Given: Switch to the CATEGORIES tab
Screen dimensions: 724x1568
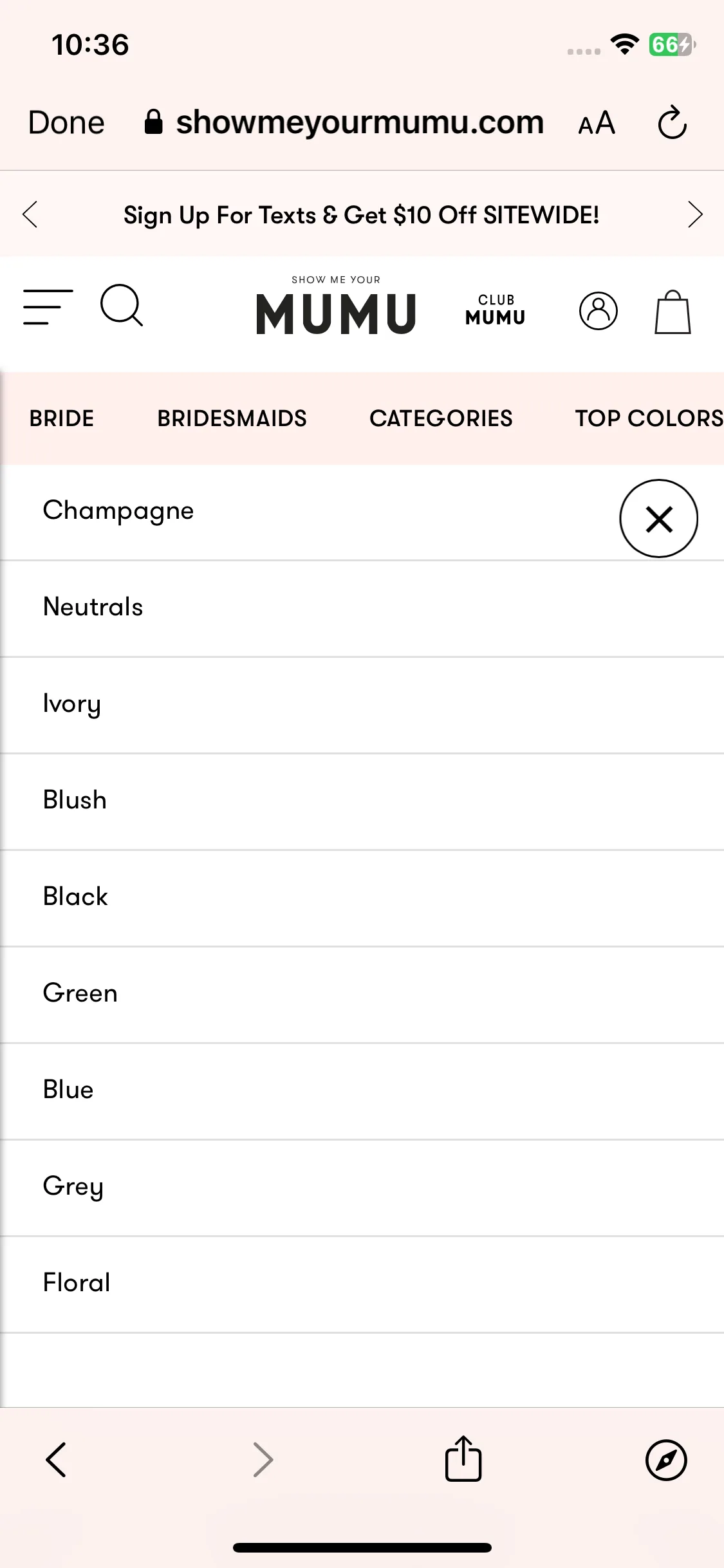Looking at the screenshot, I should pyautogui.click(x=441, y=418).
